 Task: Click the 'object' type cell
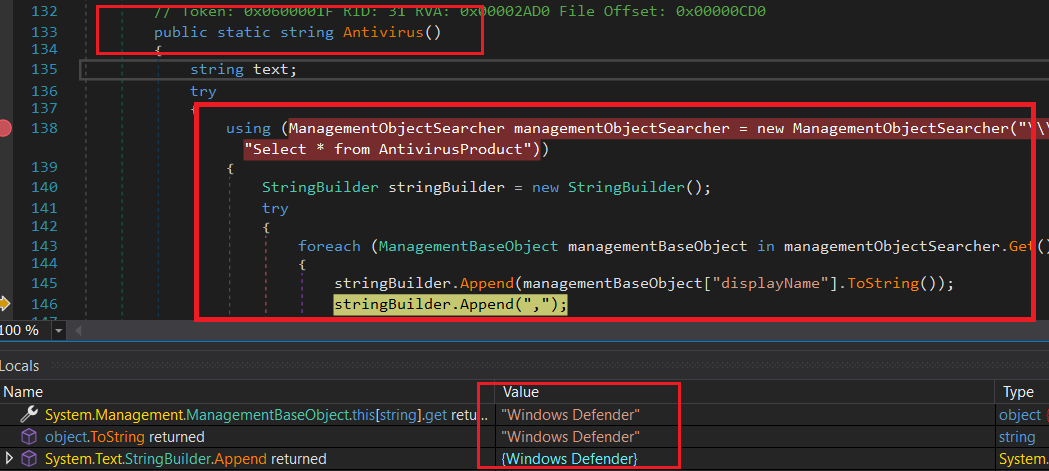[x=1020, y=415]
